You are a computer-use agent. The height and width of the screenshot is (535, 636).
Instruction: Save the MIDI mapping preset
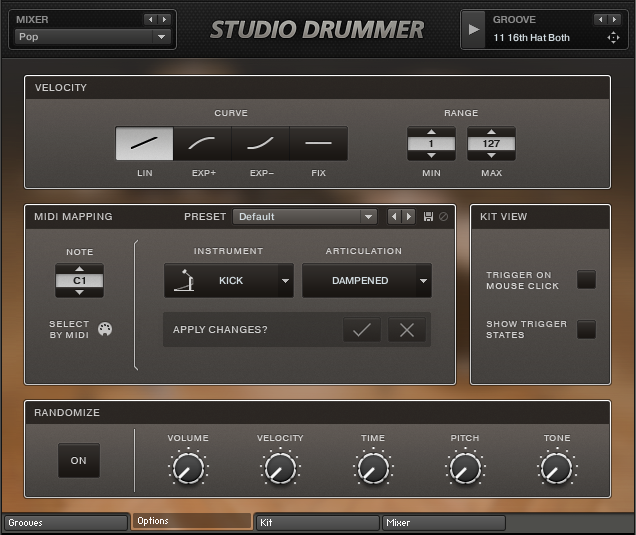point(429,217)
